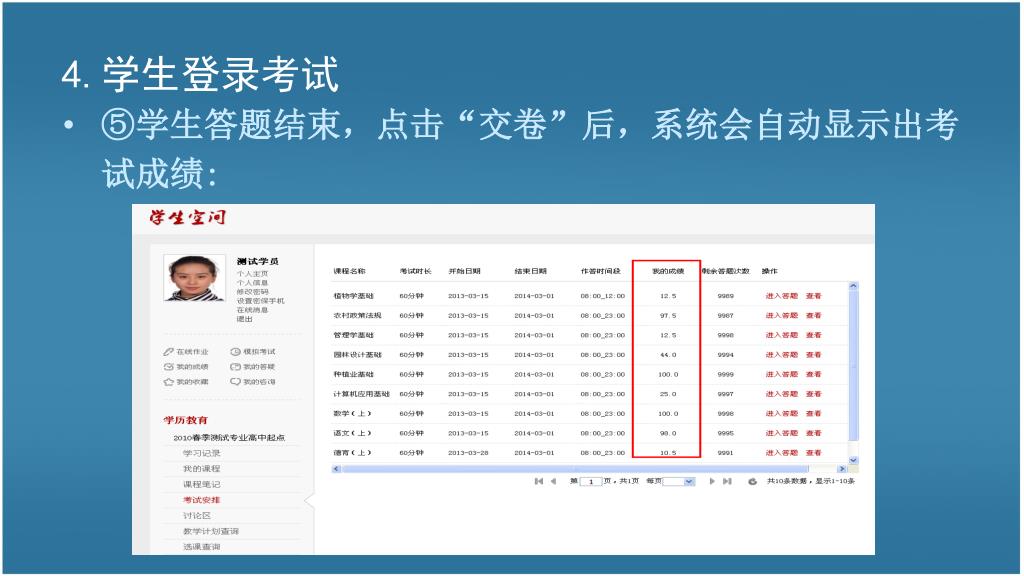Select 选课查询 in sidebar menu
This screenshot has width=1024, height=576.
click(202, 547)
